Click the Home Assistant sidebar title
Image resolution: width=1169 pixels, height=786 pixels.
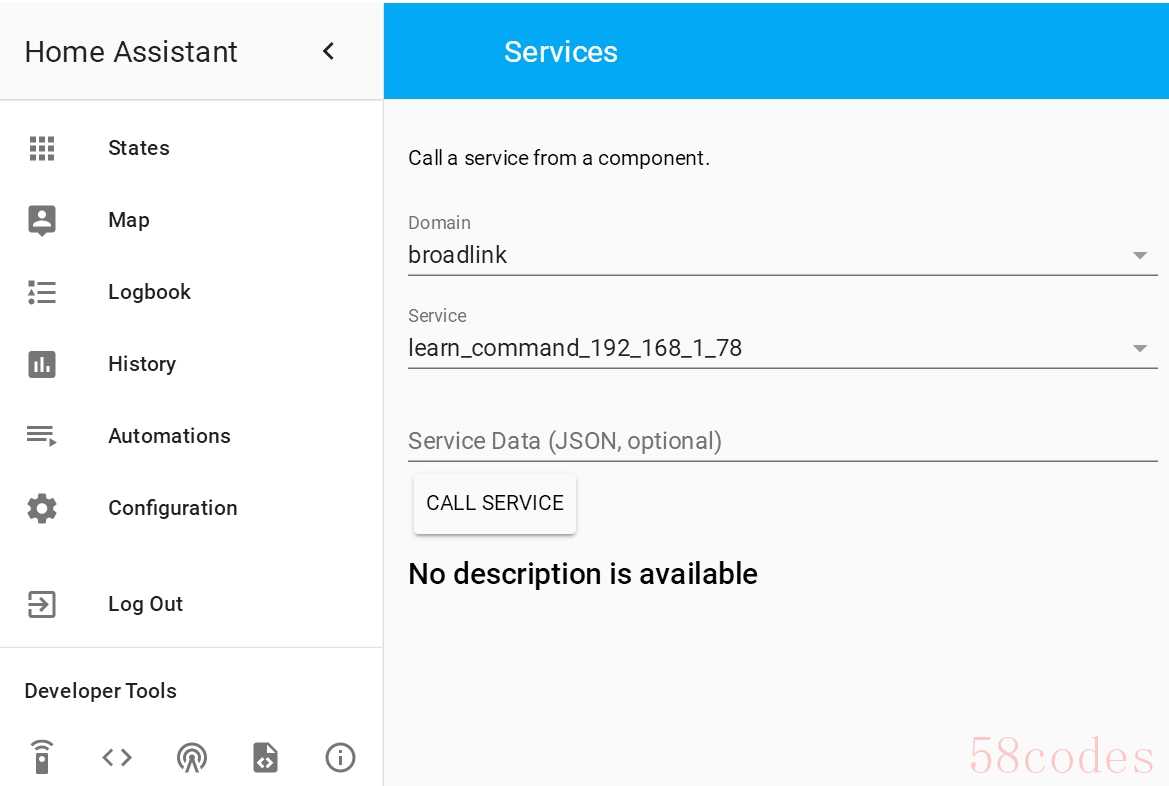(131, 52)
